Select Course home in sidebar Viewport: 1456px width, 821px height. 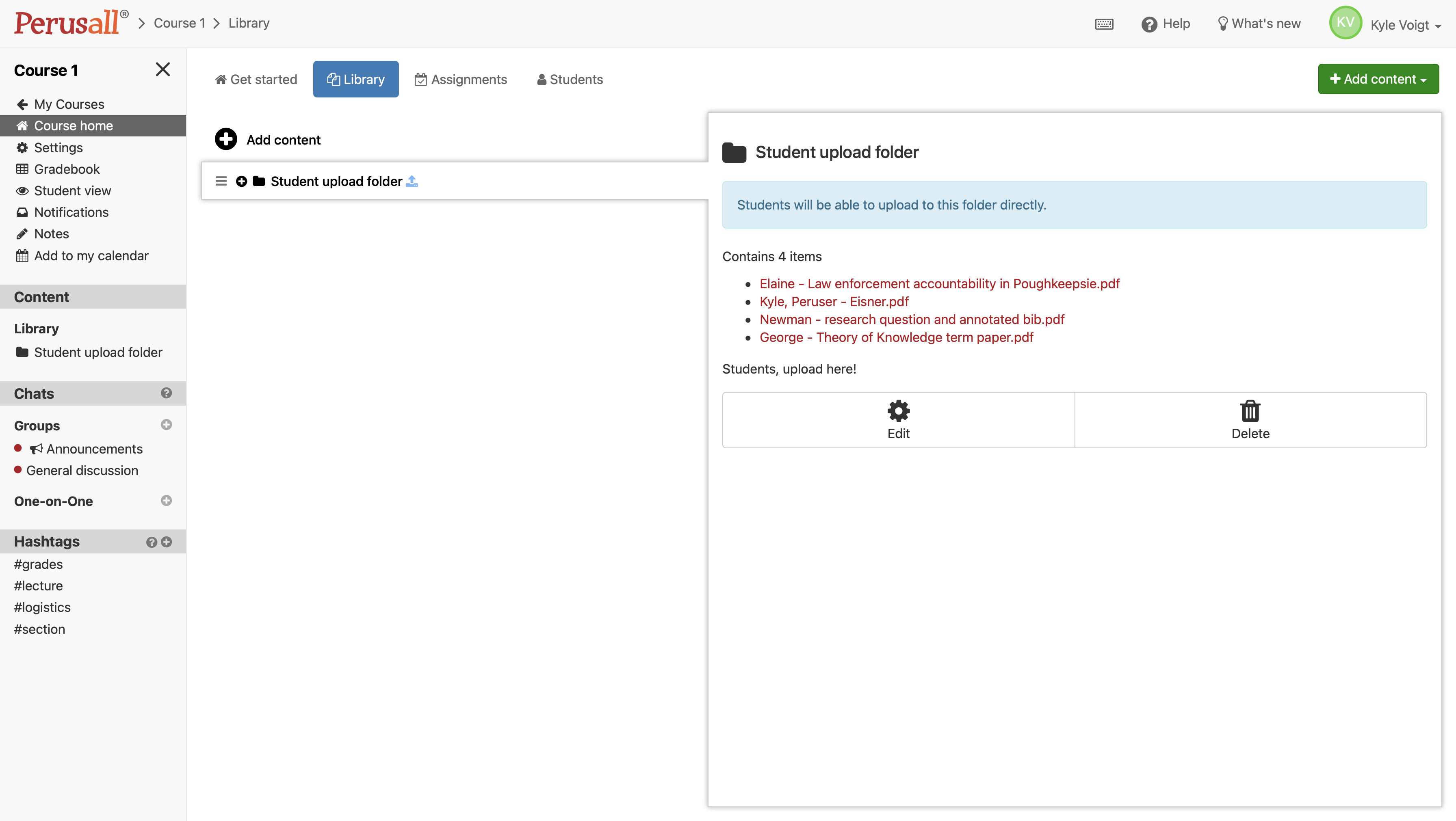point(93,125)
